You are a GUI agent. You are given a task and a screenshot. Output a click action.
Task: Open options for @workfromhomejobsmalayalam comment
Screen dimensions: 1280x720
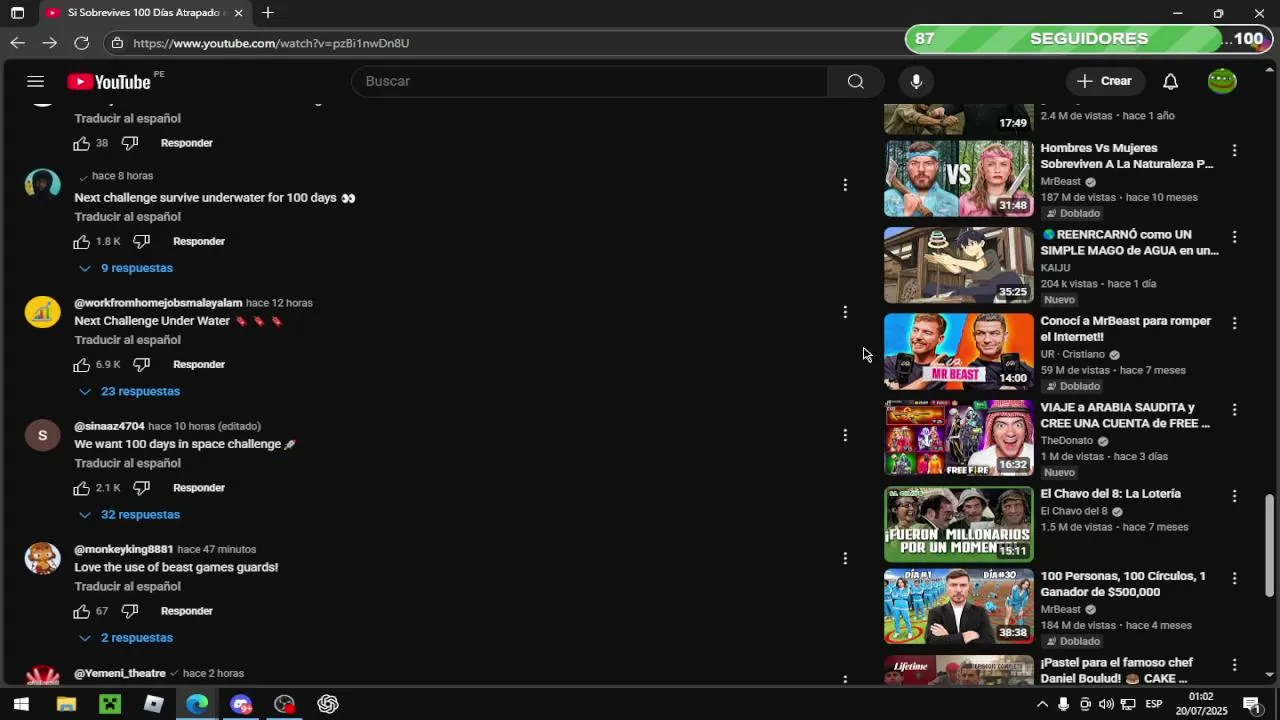(845, 312)
